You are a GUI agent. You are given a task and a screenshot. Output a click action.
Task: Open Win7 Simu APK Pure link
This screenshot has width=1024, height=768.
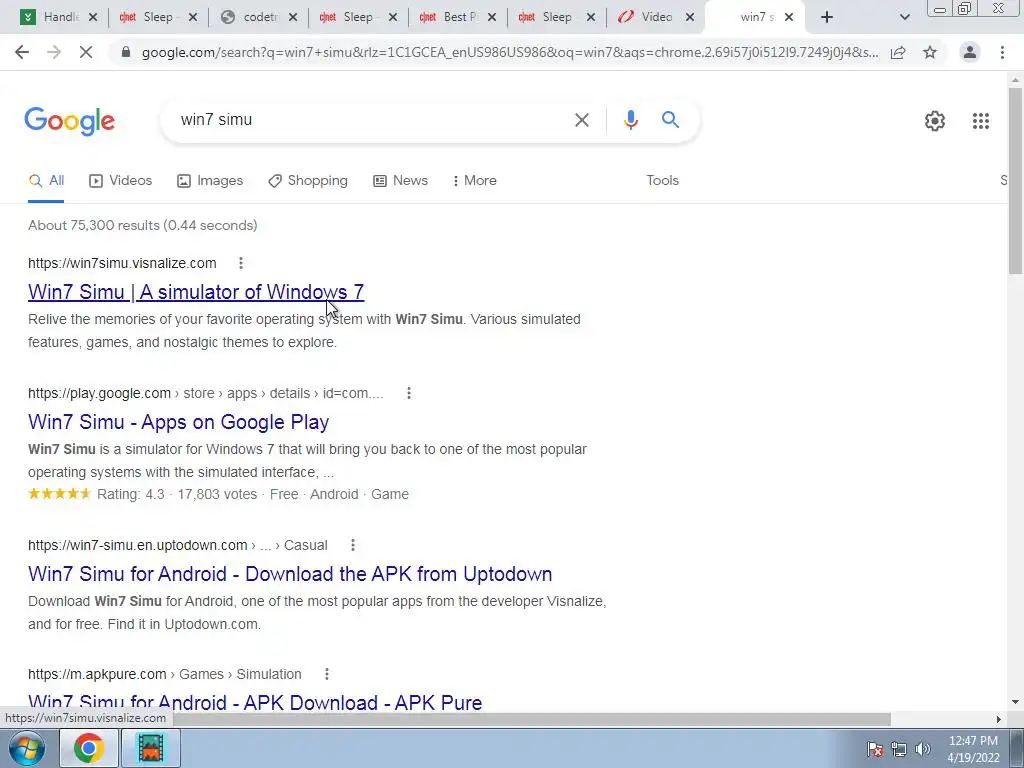(x=255, y=703)
